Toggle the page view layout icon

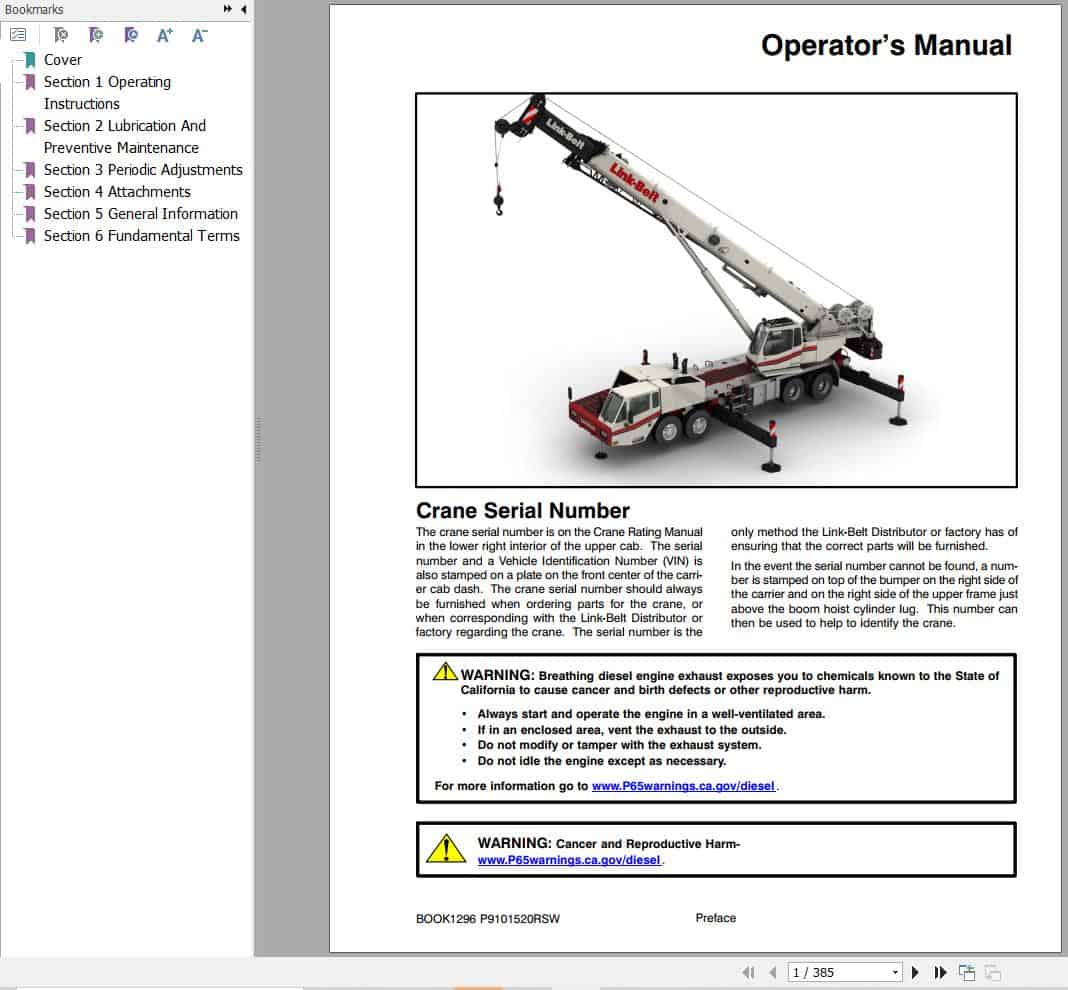pyautogui.click(x=966, y=971)
